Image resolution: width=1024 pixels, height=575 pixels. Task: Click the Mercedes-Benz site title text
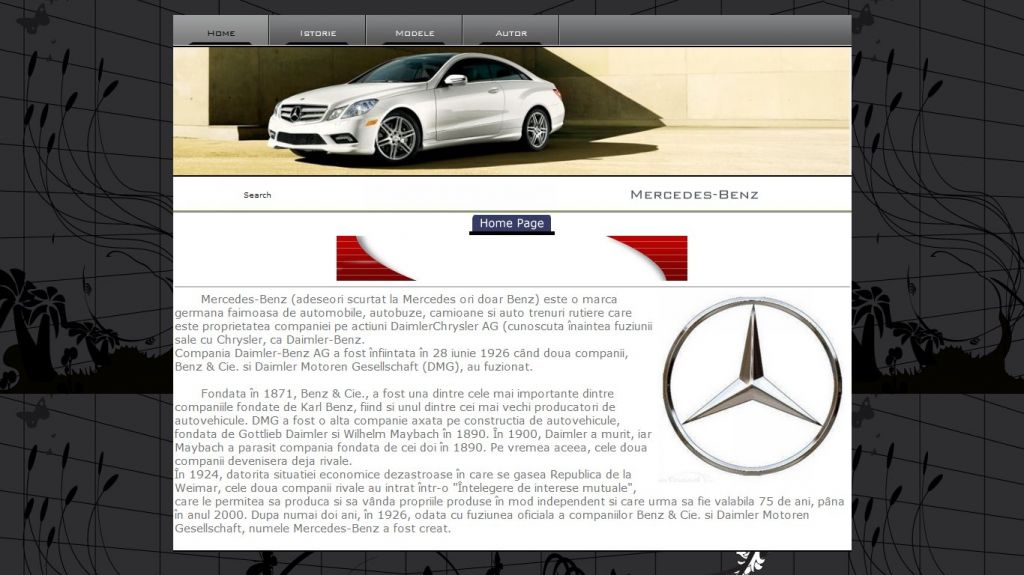[694, 195]
